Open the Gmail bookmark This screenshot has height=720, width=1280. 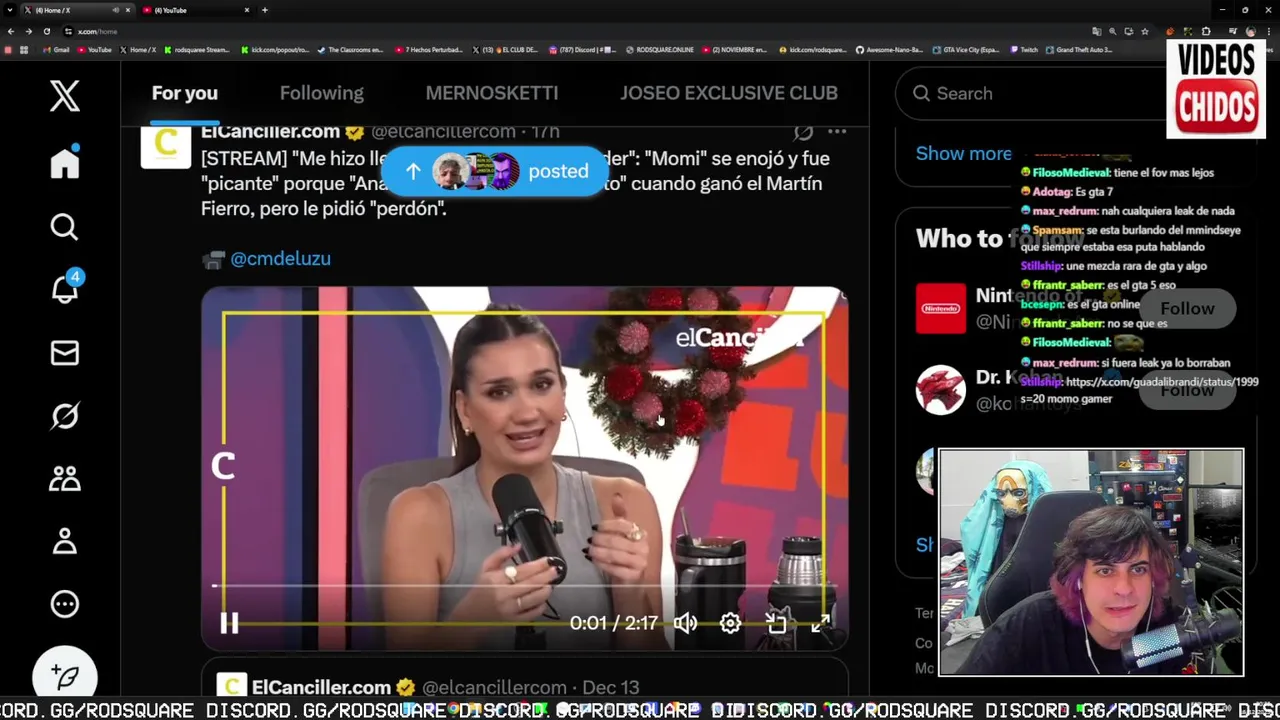click(x=56, y=49)
